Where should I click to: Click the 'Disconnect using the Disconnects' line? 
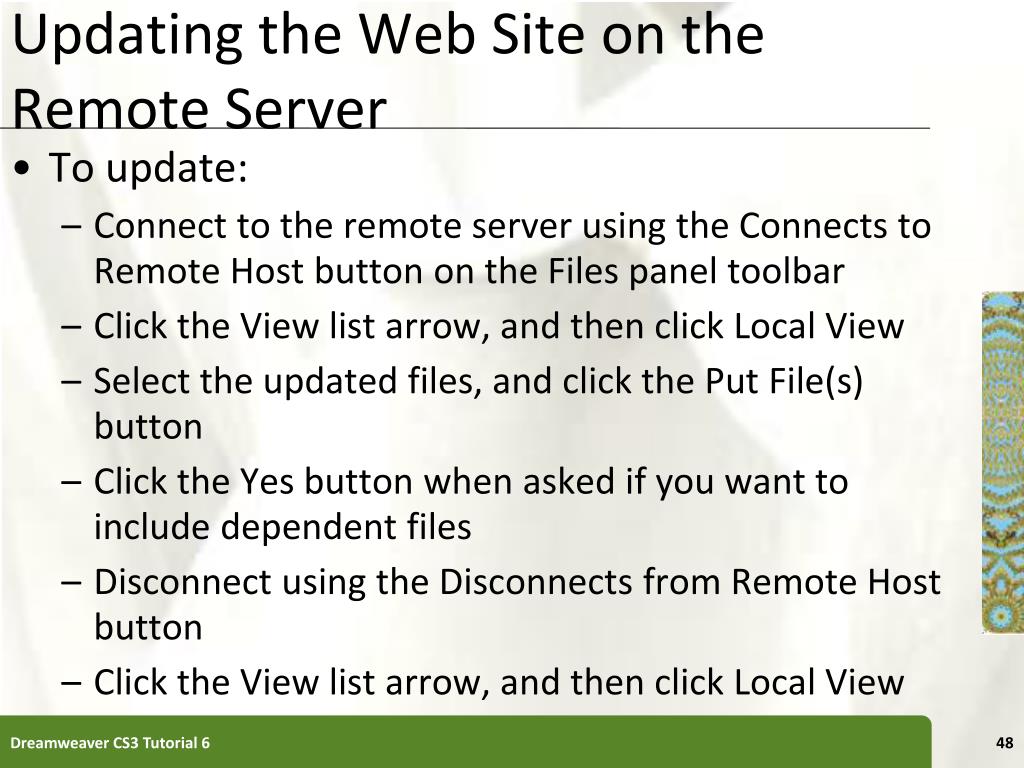click(517, 582)
